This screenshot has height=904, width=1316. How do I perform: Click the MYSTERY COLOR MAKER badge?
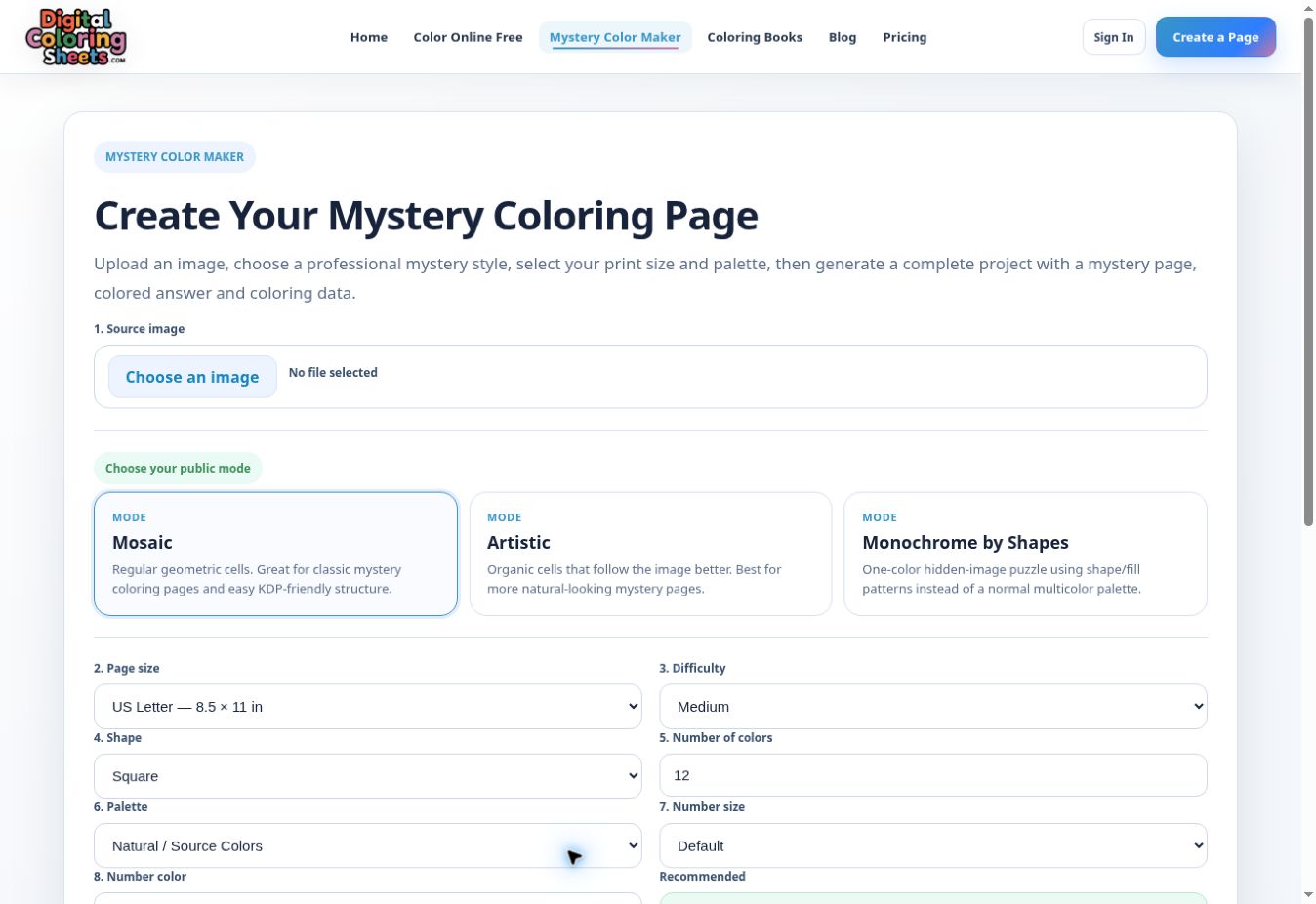pos(175,157)
